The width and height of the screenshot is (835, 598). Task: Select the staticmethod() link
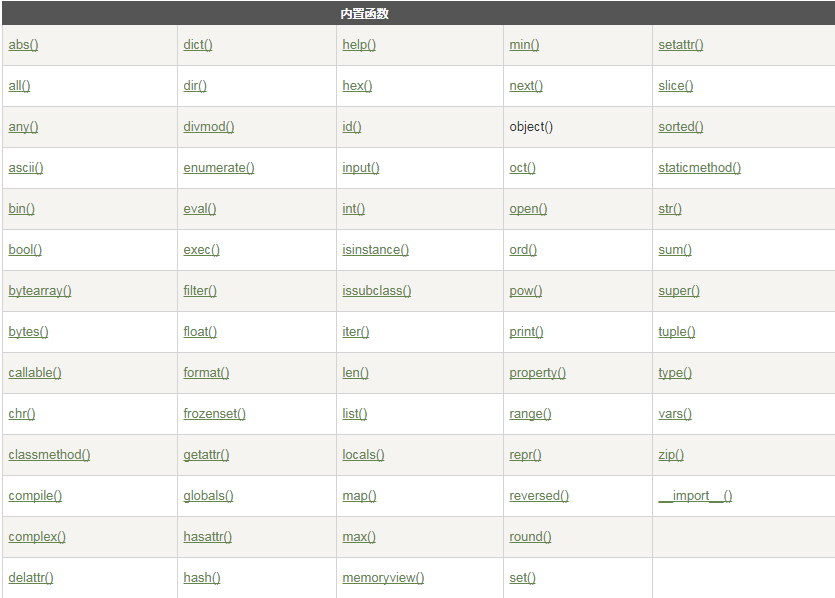(699, 168)
